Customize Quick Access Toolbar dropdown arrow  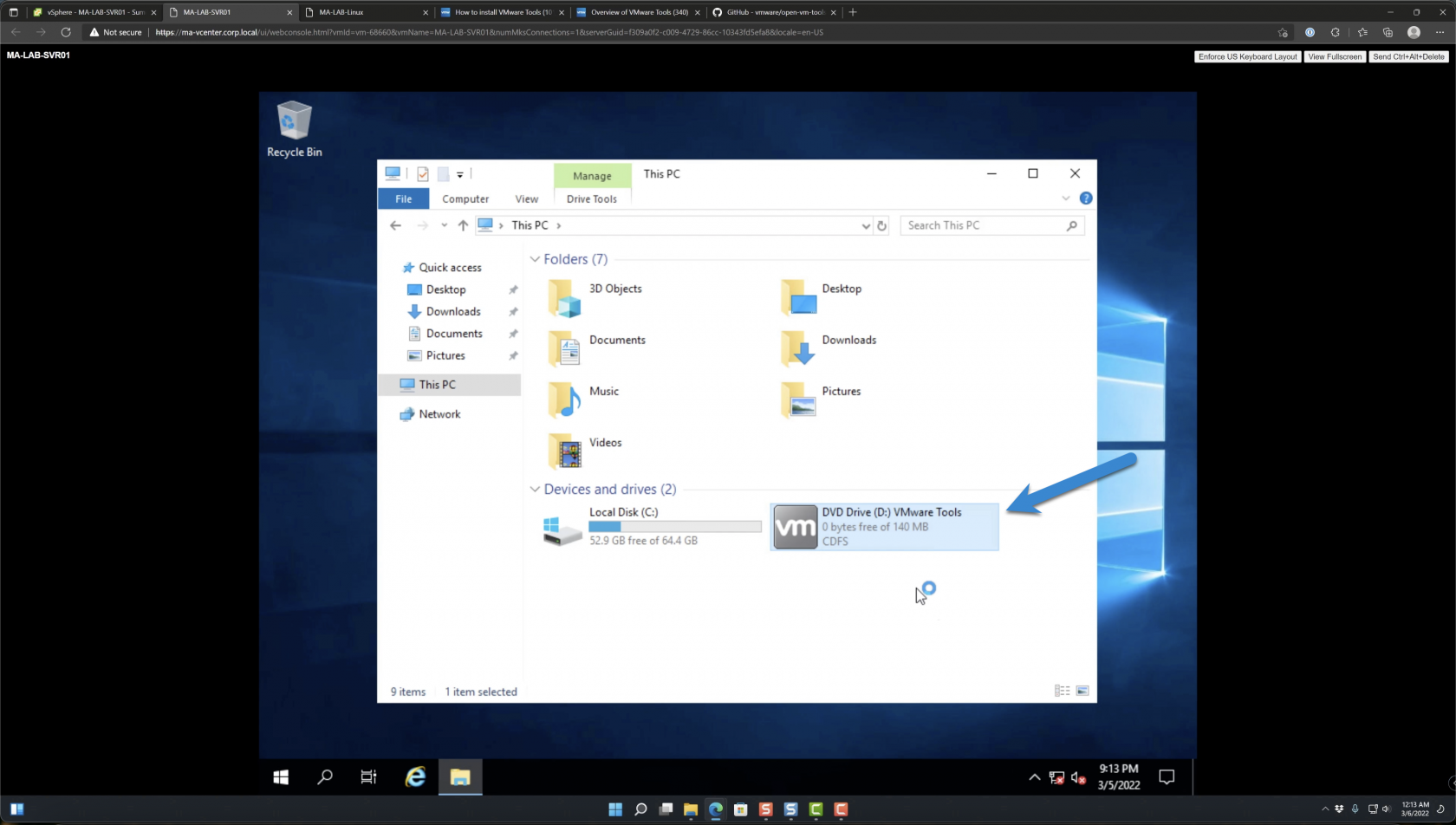point(460,174)
